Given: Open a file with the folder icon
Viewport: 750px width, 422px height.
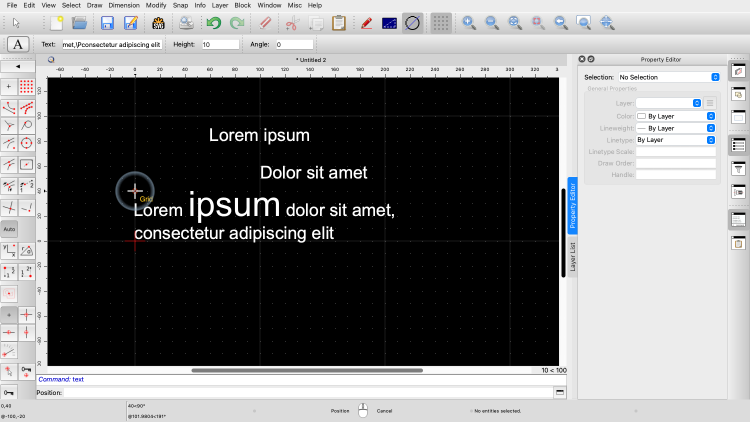Looking at the screenshot, I should click(x=78, y=23).
